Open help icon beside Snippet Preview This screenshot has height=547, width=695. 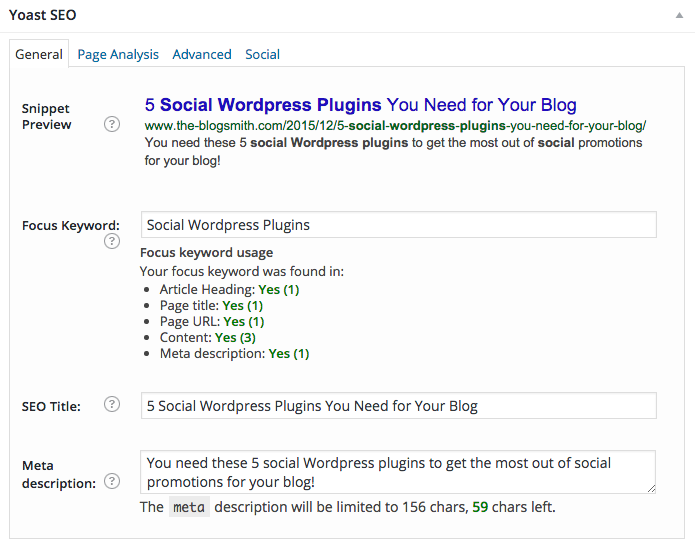pos(112,124)
